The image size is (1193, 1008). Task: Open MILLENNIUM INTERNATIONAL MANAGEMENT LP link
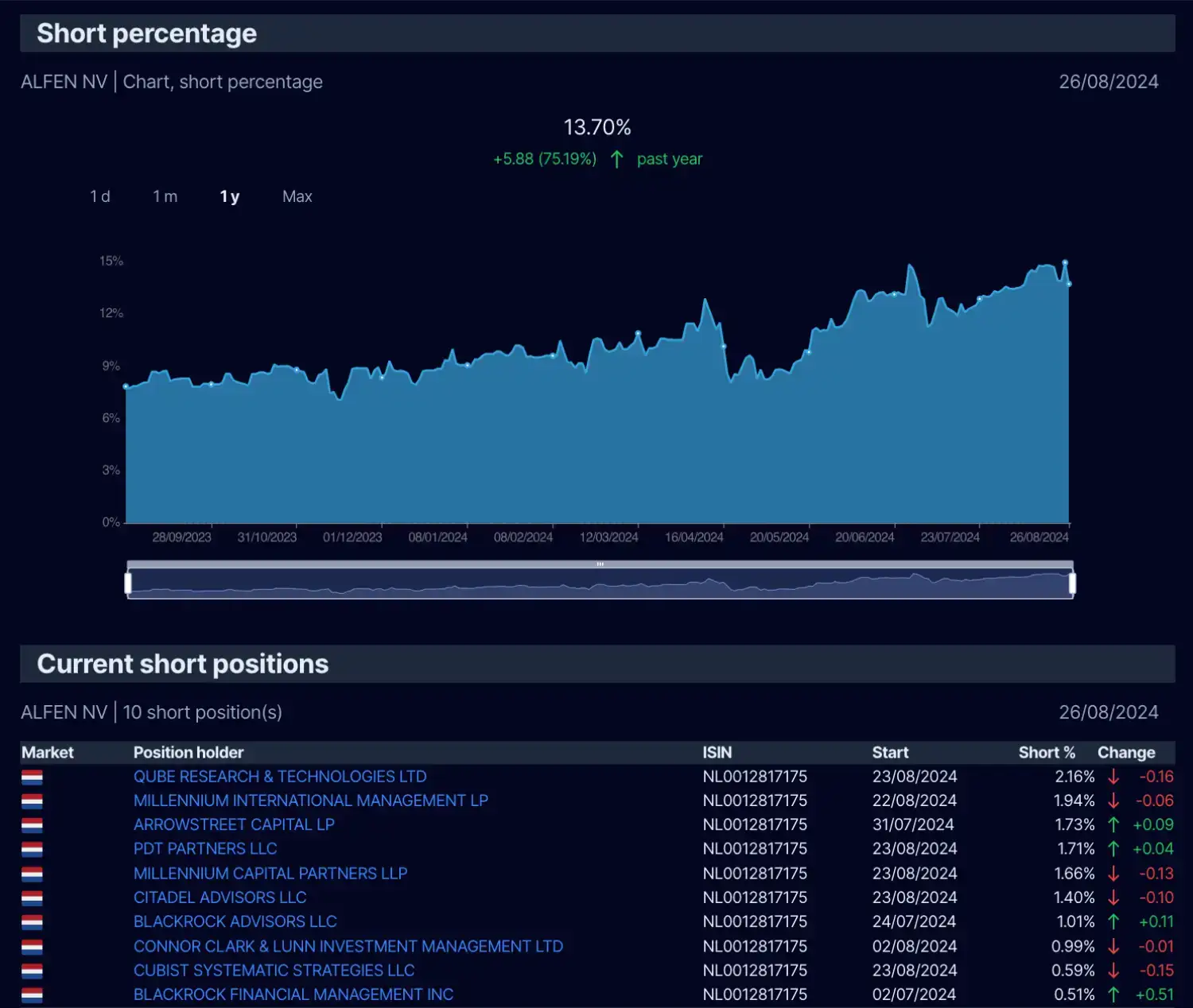pyautogui.click(x=311, y=801)
